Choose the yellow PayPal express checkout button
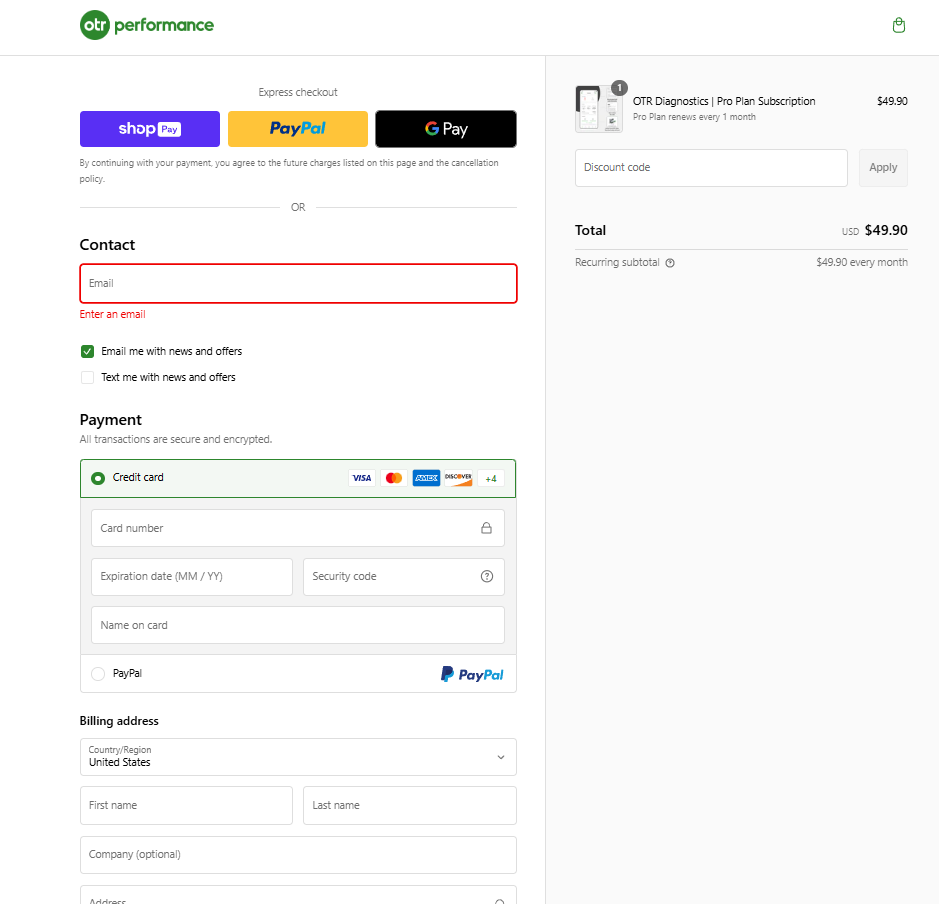939x904 pixels. 298,129
